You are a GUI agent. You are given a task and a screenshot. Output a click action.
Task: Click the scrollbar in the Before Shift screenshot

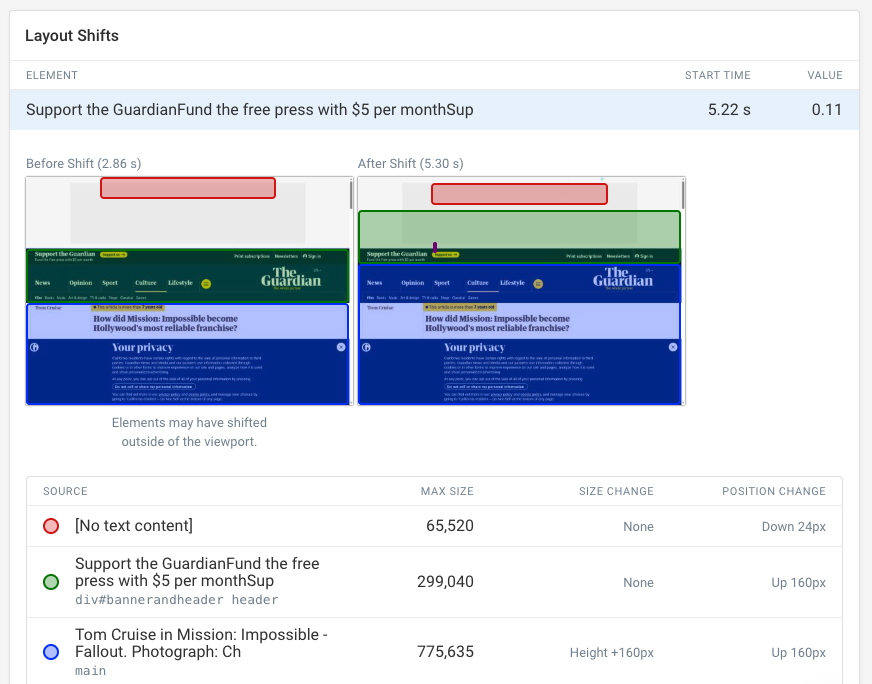pos(350,195)
